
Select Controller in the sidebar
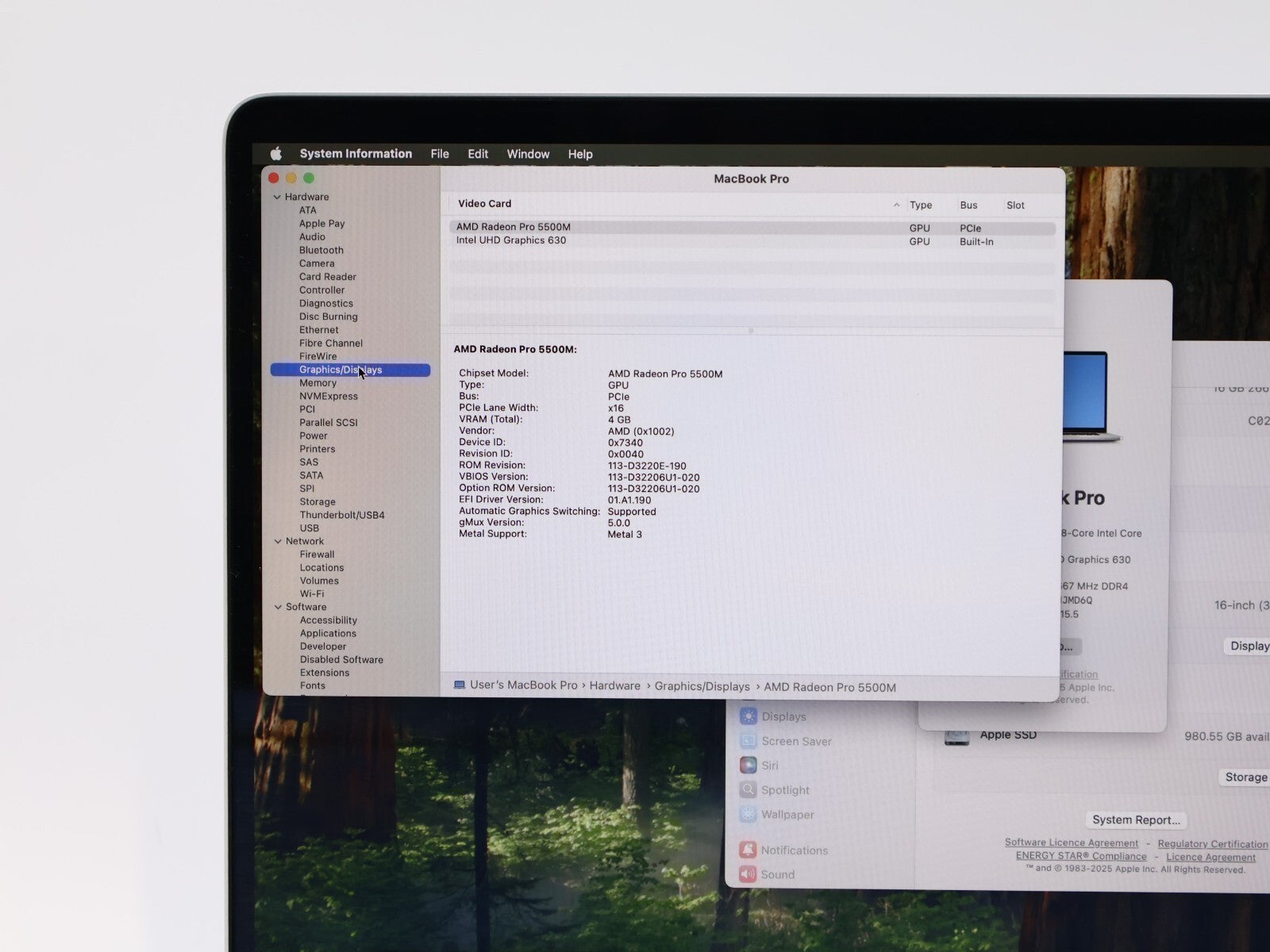321,290
